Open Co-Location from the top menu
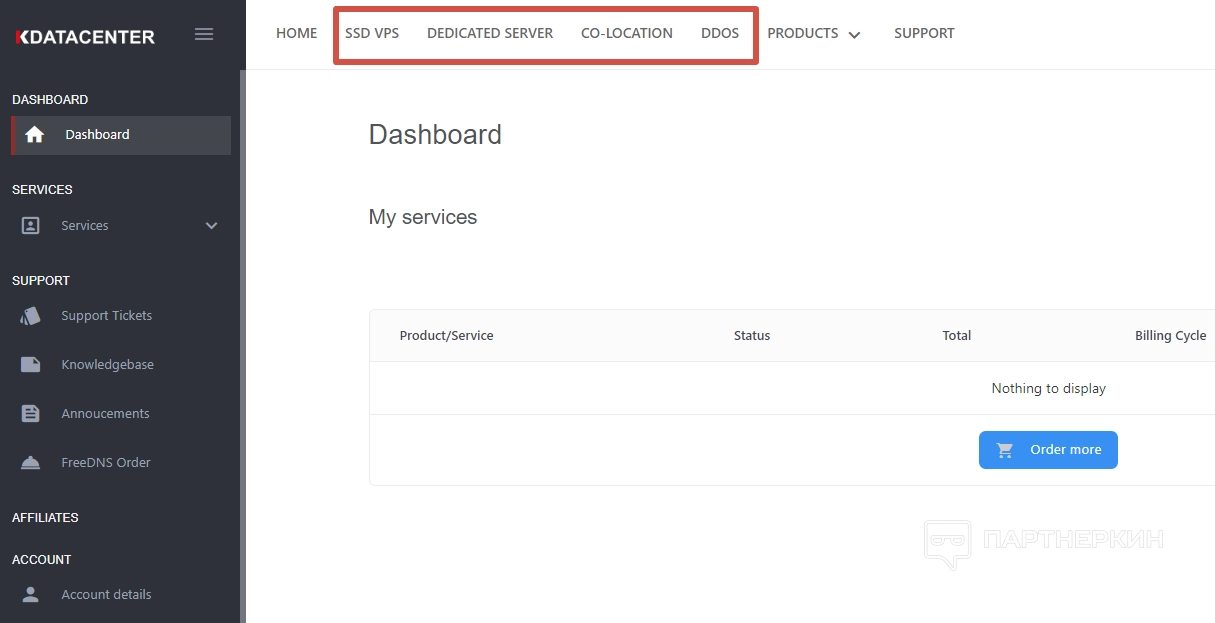The image size is (1215, 623). point(627,33)
